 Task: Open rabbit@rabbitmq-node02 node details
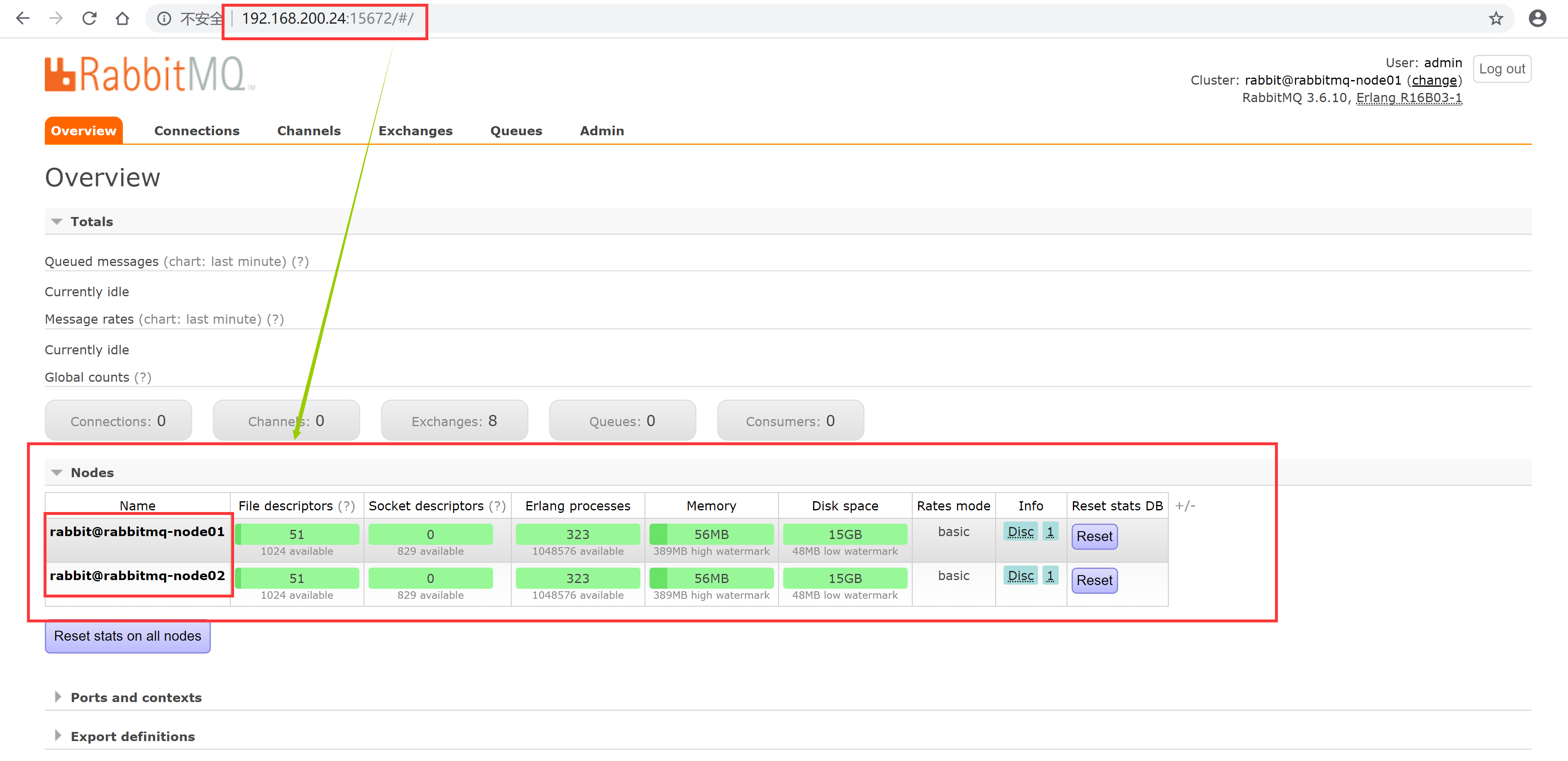[x=137, y=576]
